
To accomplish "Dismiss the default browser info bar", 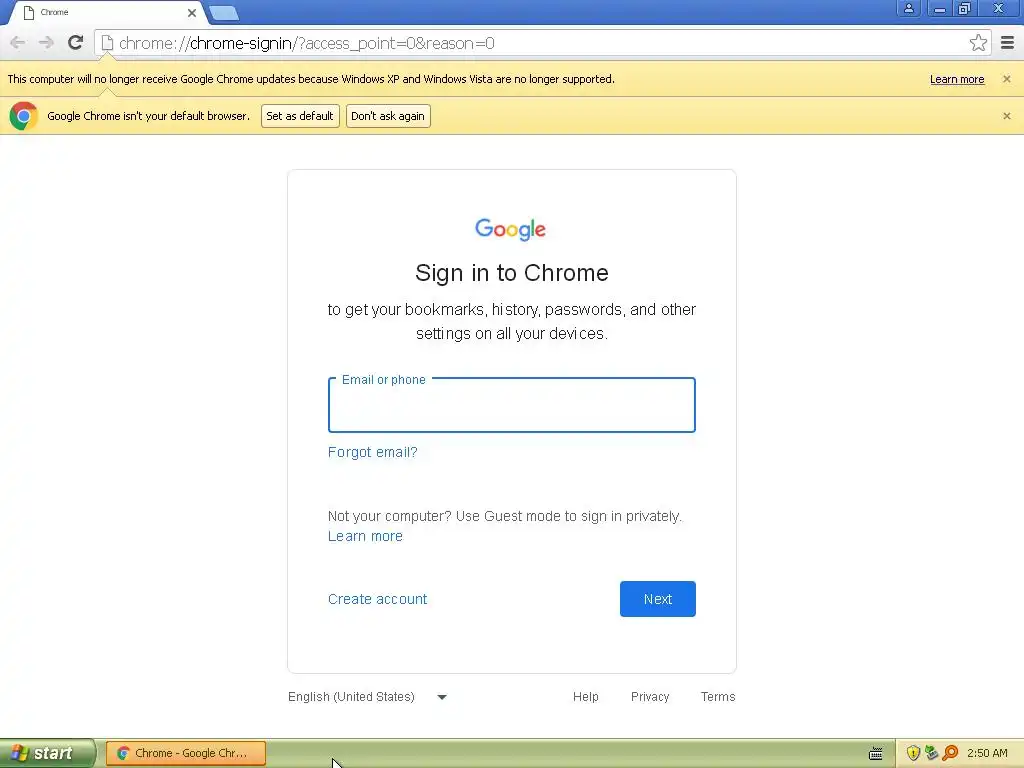I will tap(1007, 116).
